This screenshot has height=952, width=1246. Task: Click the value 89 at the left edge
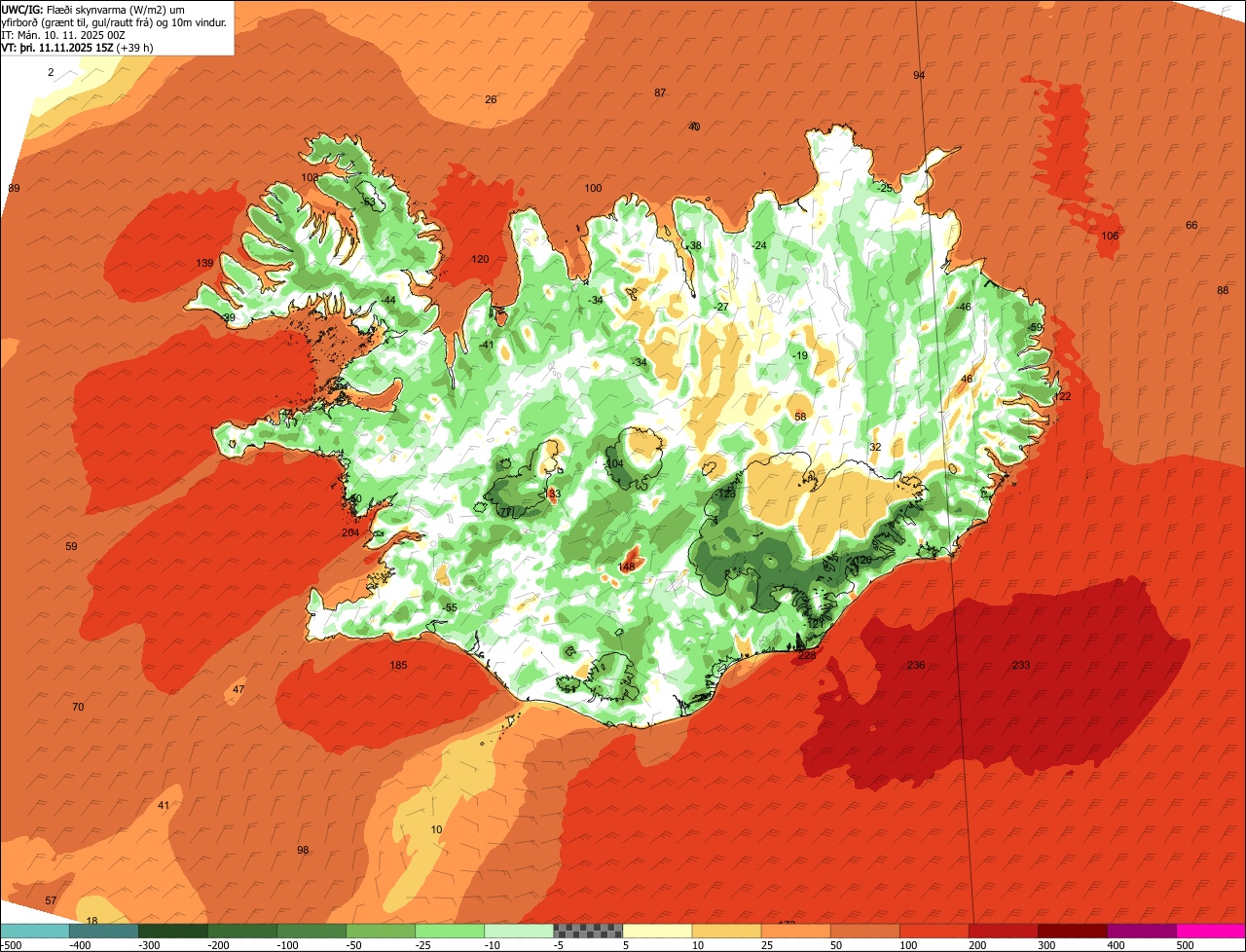[x=14, y=188]
